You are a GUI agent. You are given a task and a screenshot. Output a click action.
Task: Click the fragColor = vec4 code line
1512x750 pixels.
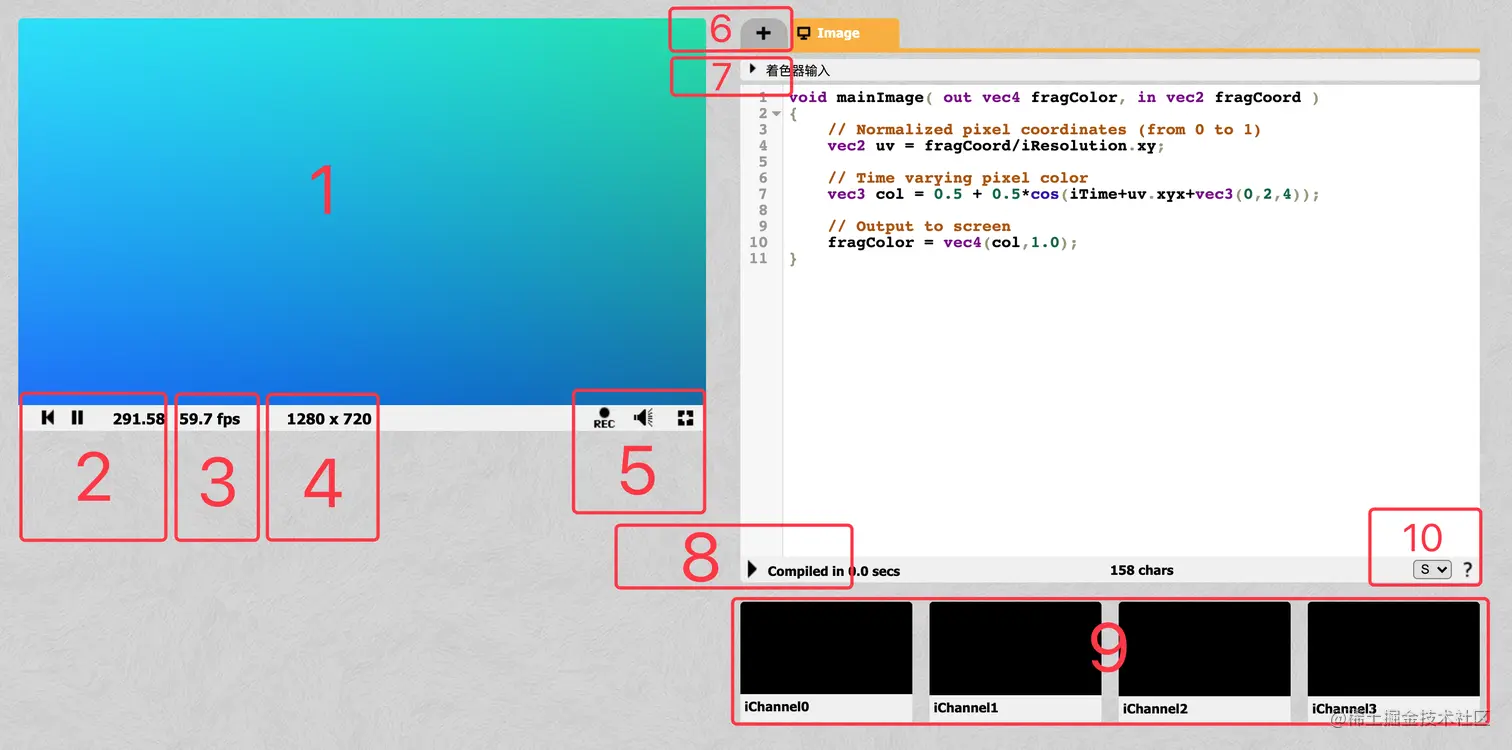point(952,242)
